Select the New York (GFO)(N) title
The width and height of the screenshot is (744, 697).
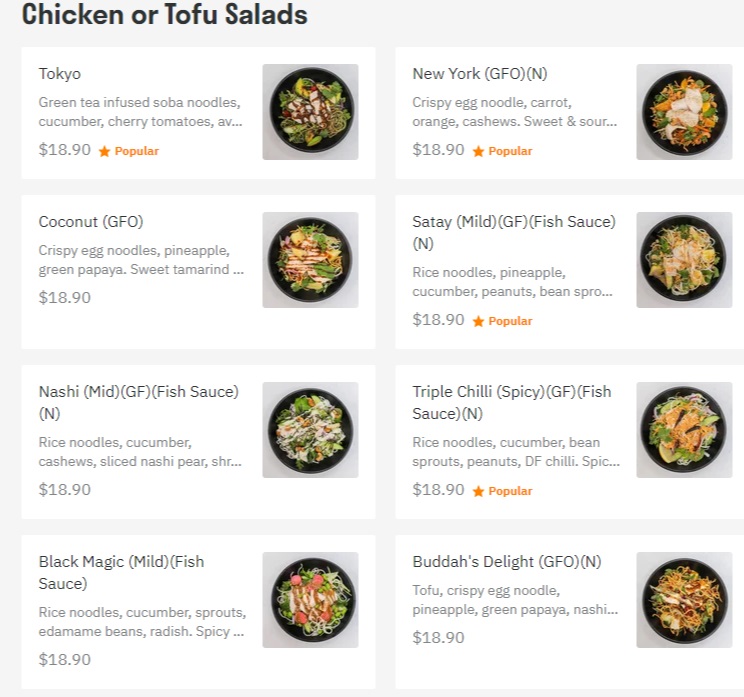click(480, 74)
